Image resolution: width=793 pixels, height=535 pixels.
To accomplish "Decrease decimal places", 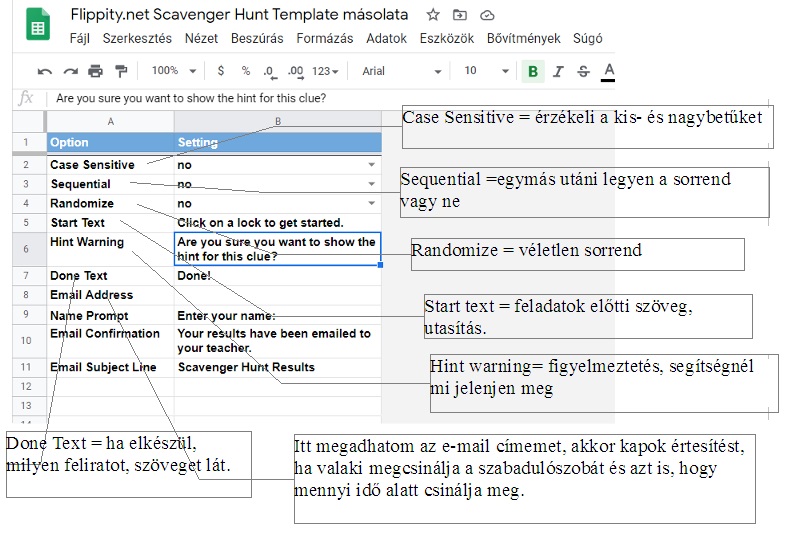I will click(x=270, y=72).
